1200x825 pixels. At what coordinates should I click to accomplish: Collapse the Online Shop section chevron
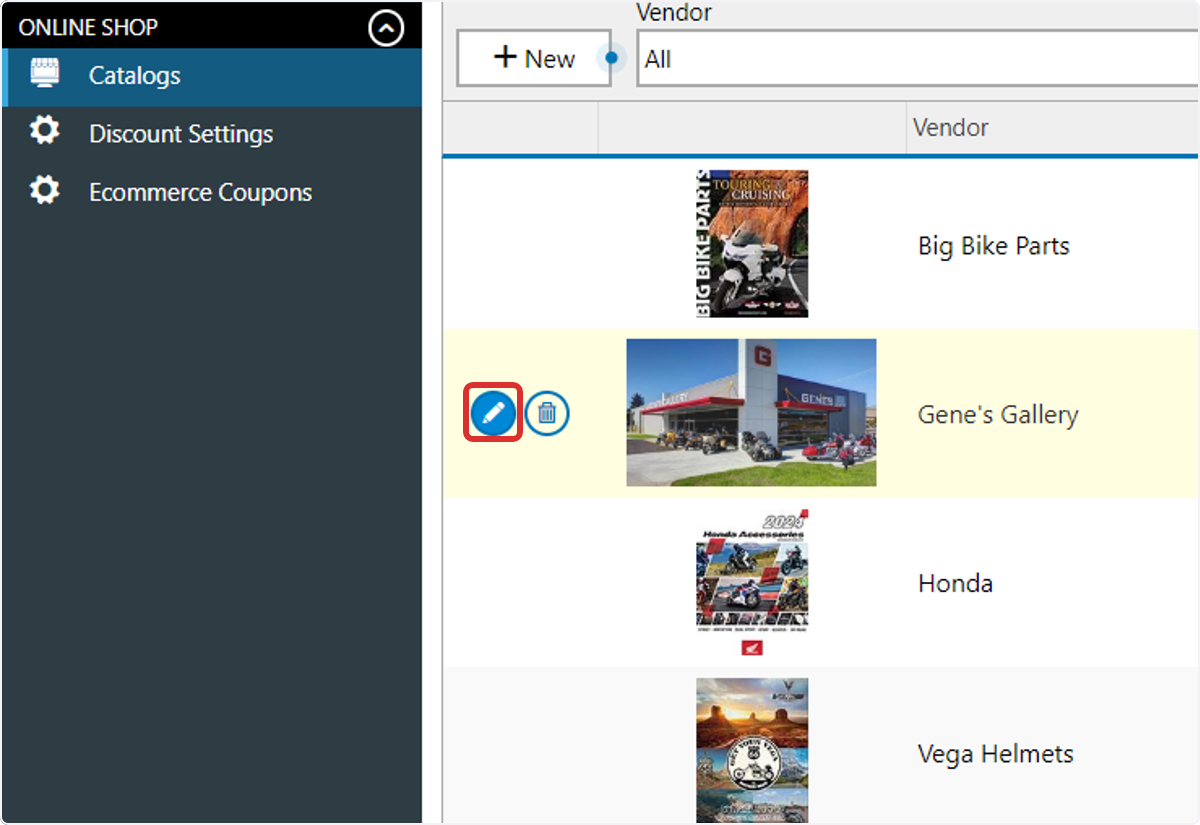pos(386,28)
